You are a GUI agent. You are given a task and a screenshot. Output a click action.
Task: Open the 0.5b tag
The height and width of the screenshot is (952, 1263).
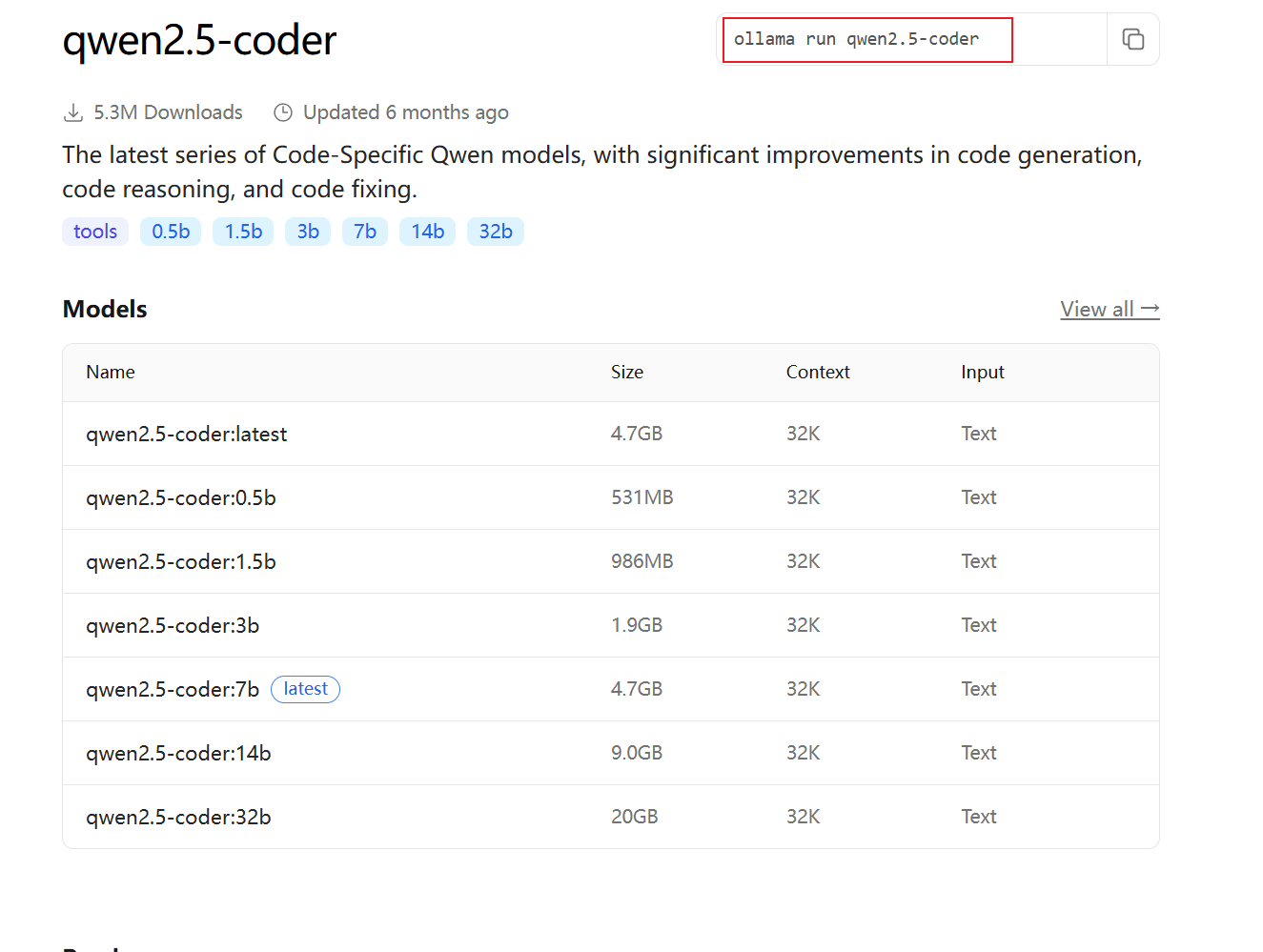(171, 232)
